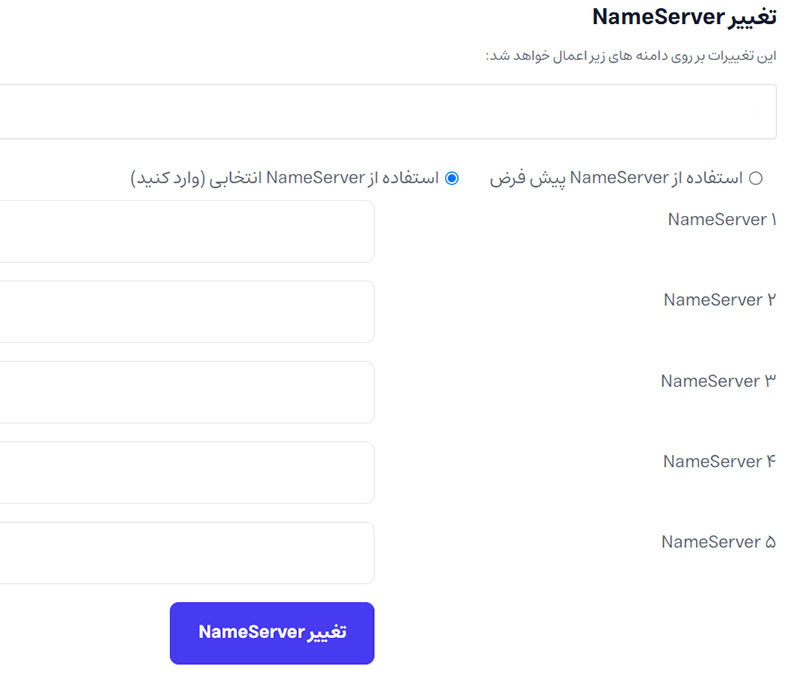Focus the NameServer ۳ input field
The image size is (800, 678).
[187, 392]
